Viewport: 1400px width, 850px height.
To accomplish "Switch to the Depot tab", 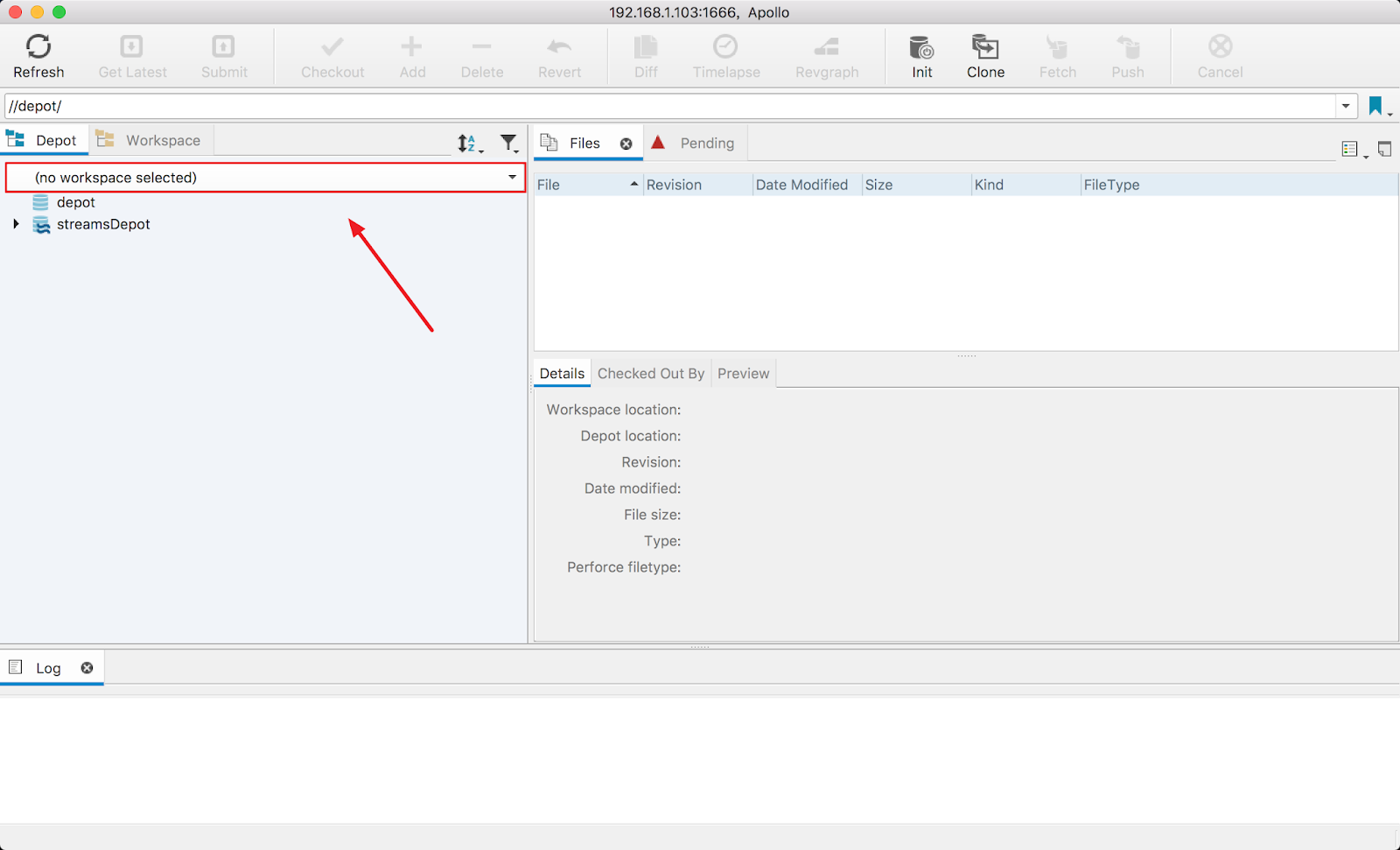I will tap(44, 140).
